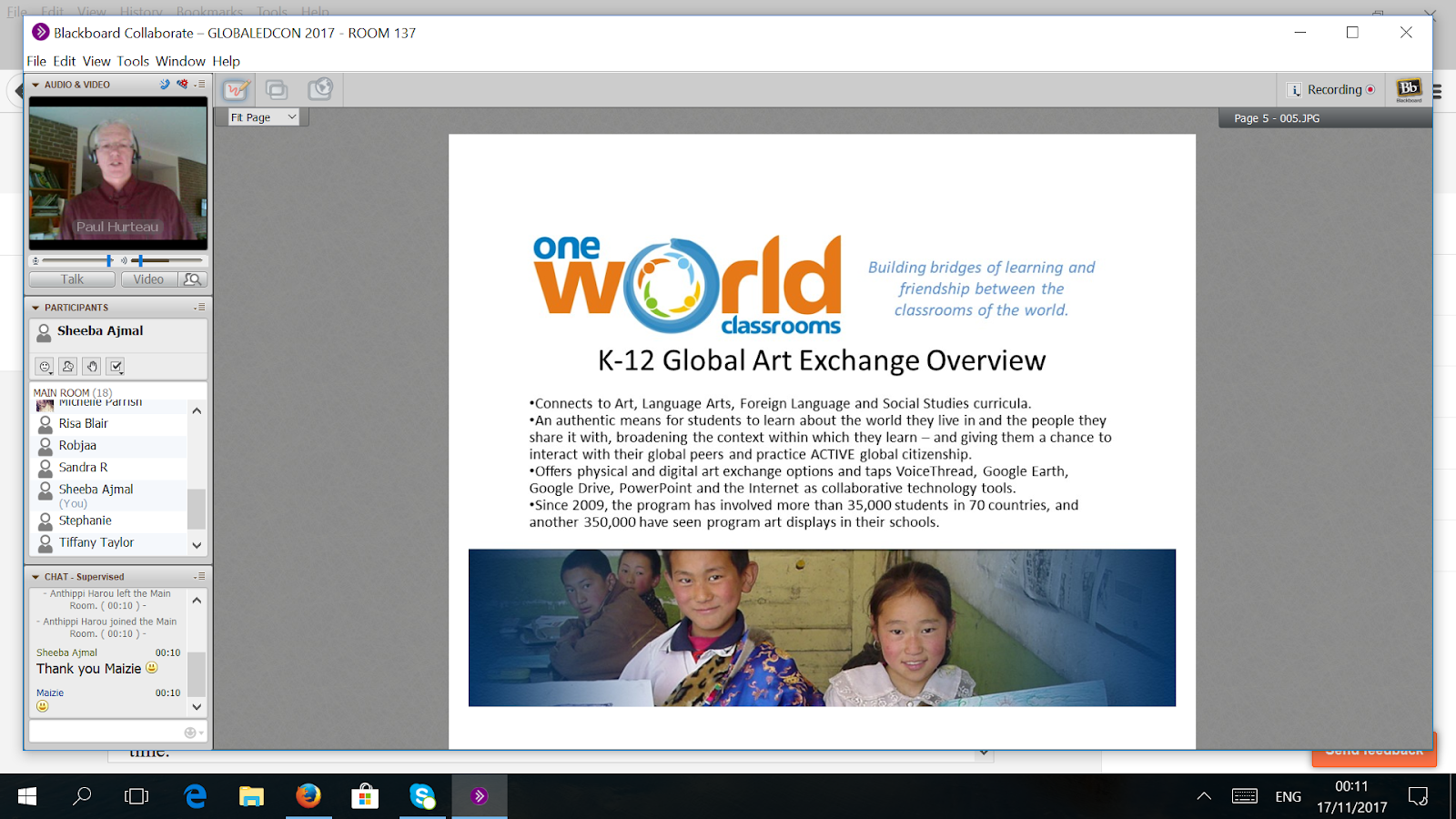The image size is (1456, 819).
Task: Click in the chat message input field
Action: [106, 732]
